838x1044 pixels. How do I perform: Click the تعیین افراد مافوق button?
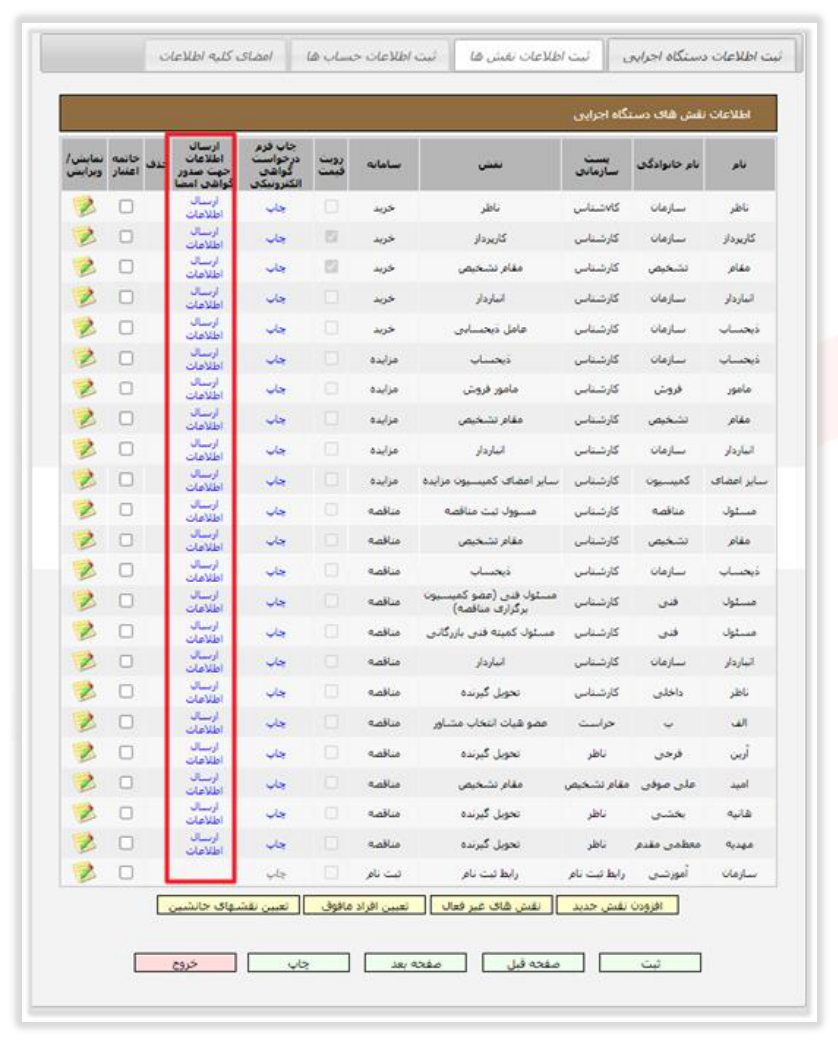(364, 906)
